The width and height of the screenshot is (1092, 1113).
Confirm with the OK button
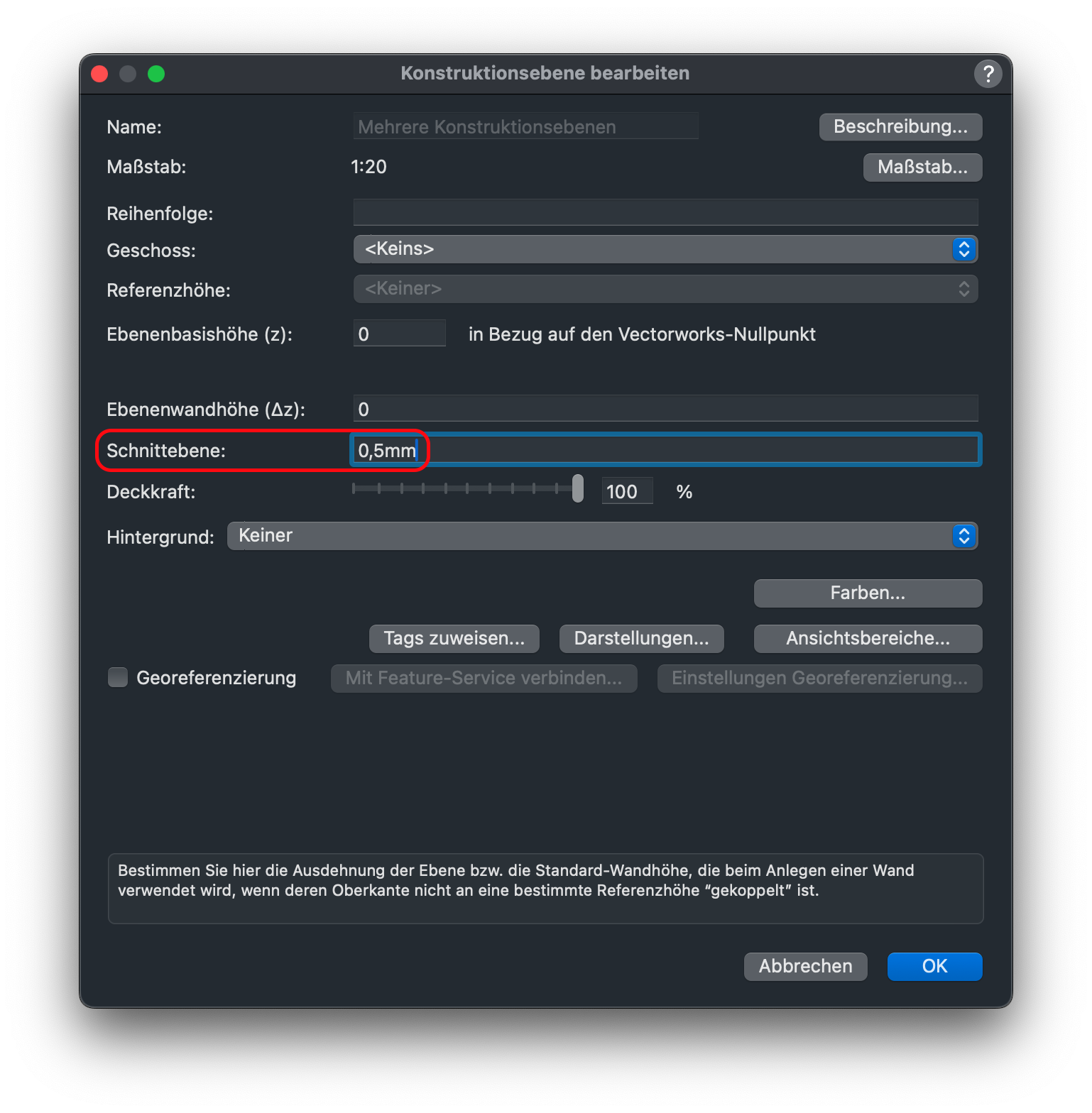click(x=934, y=966)
